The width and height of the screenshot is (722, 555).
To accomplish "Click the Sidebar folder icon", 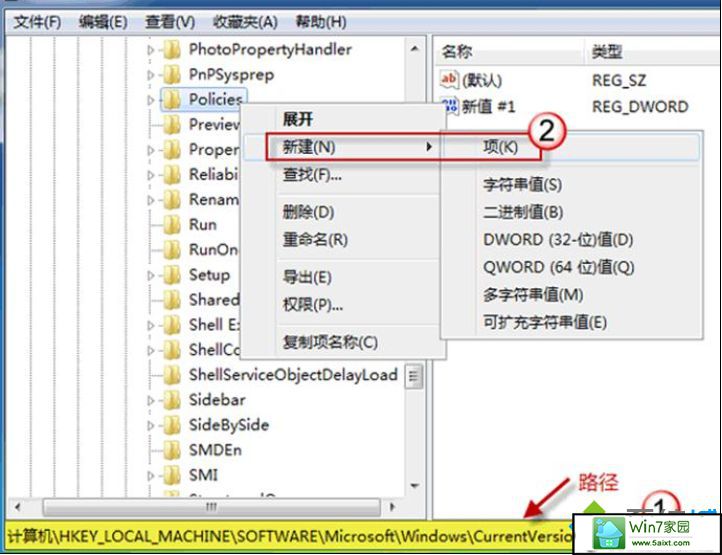I will pyautogui.click(x=172, y=400).
